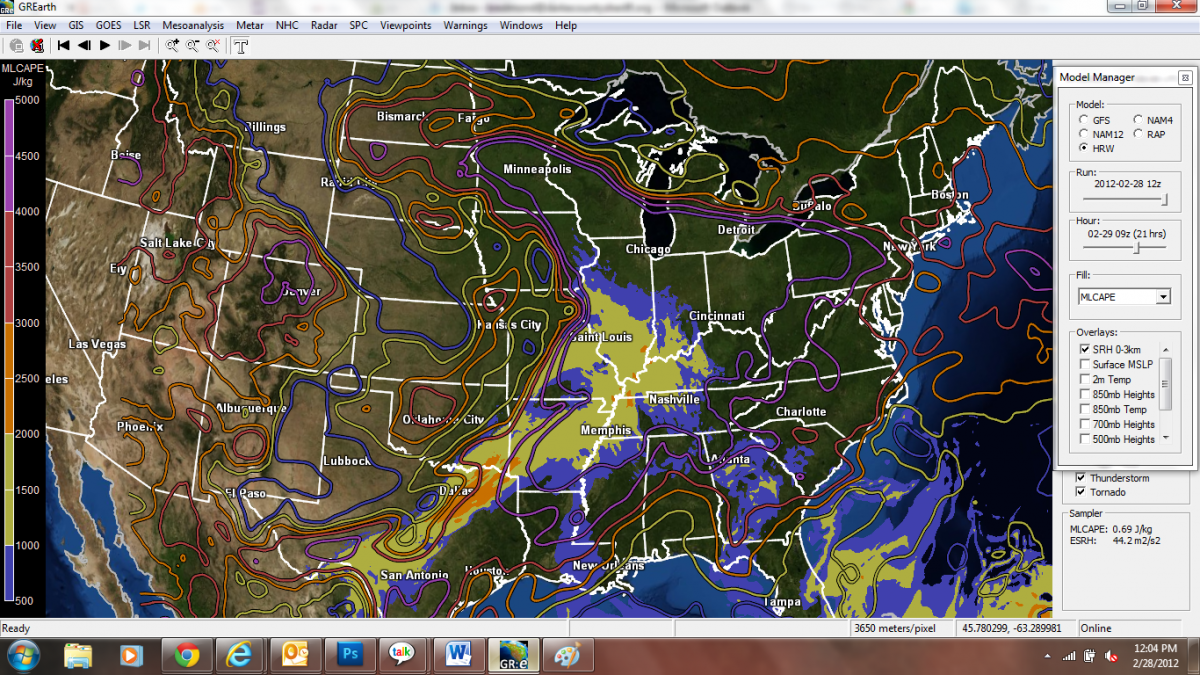
Task: Enable the 700mb Heights overlay
Action: [1086, 424]
